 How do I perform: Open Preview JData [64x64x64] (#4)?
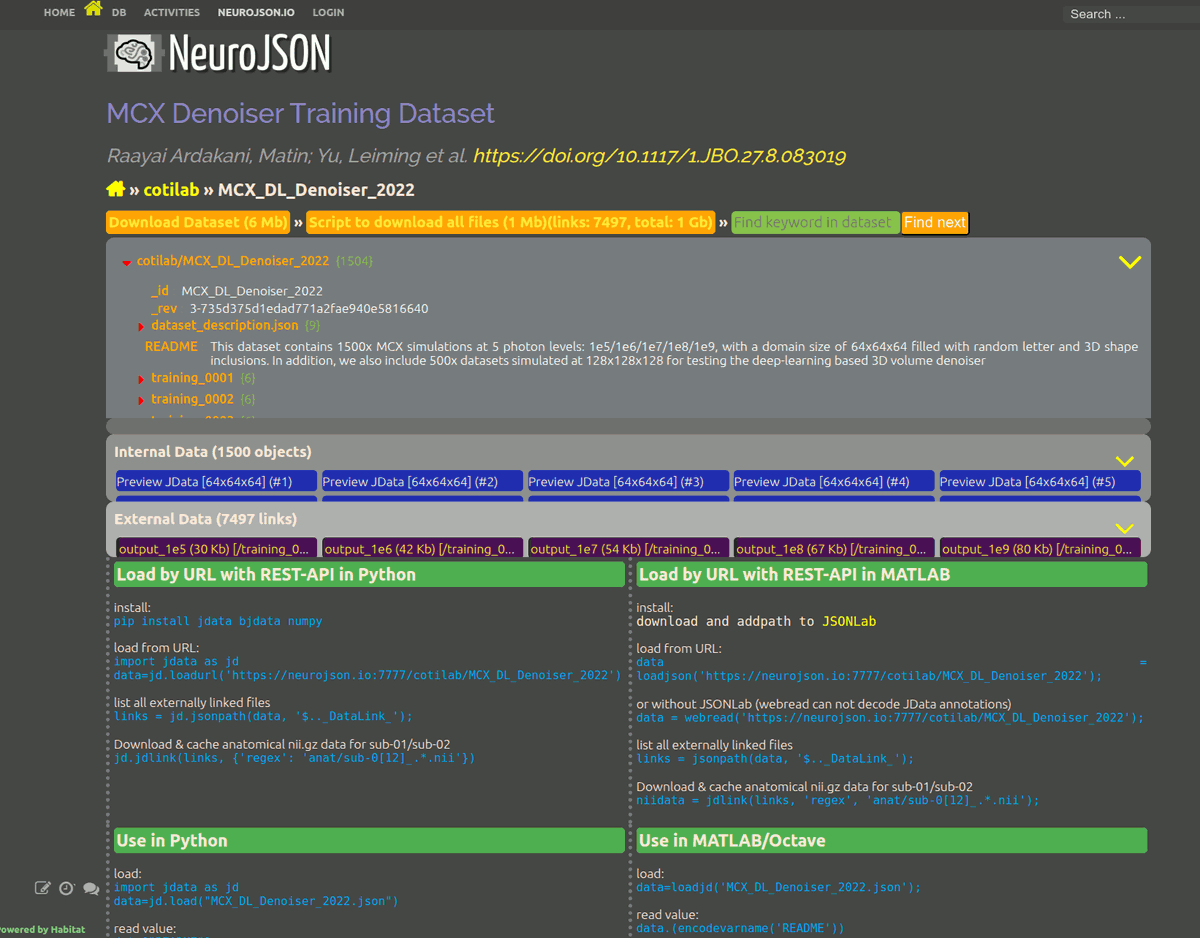coord(834,481)
